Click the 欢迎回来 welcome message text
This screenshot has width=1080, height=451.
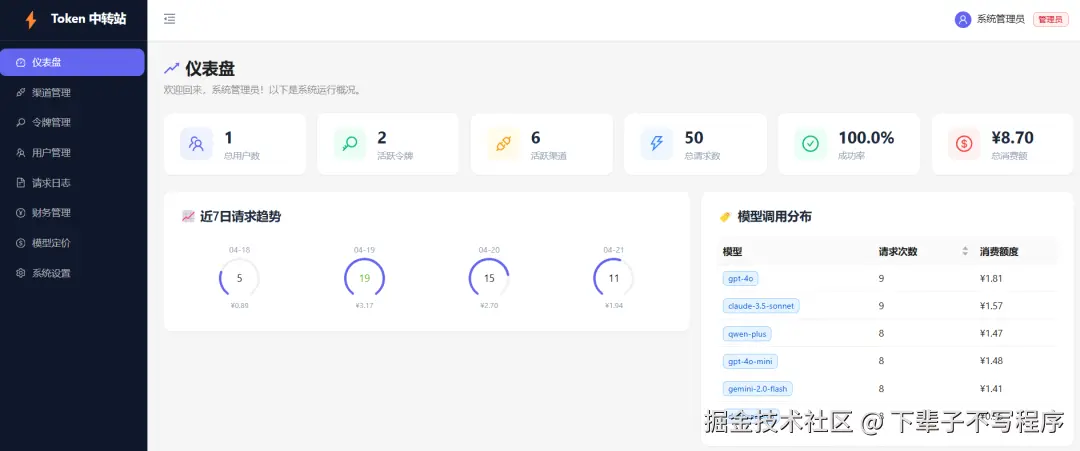[263, 90]
